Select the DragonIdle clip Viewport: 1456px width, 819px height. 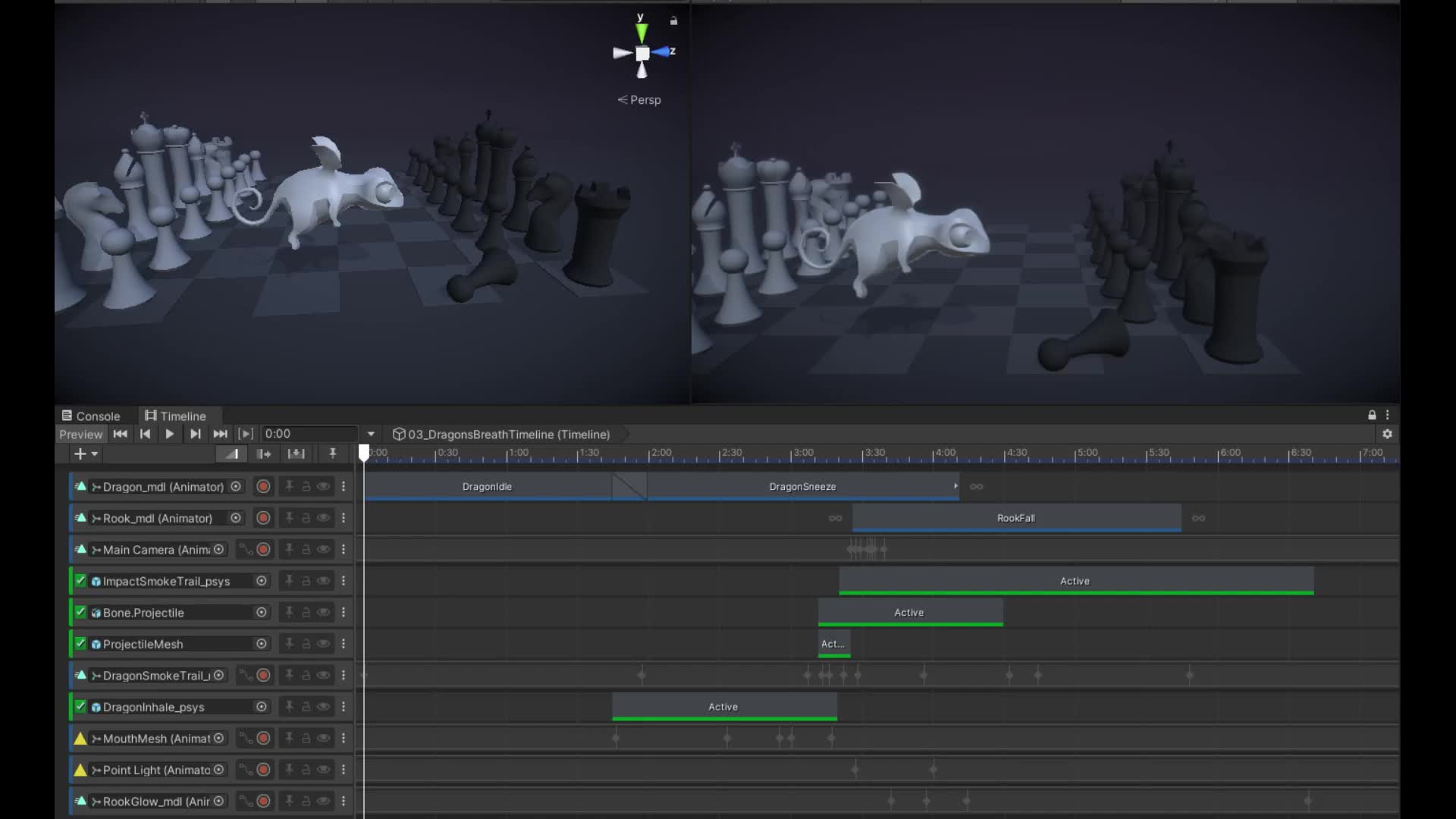point(488,486)
